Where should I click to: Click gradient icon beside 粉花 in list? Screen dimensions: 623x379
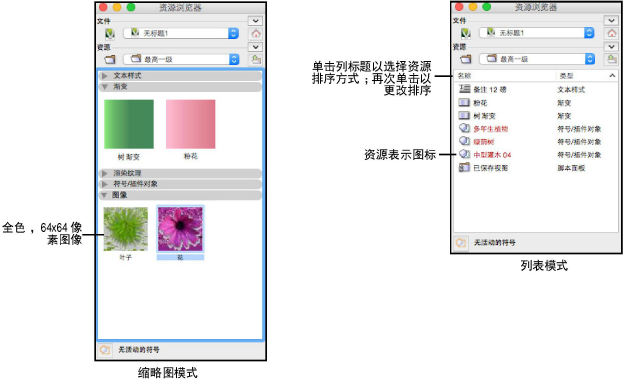point(464,102)
